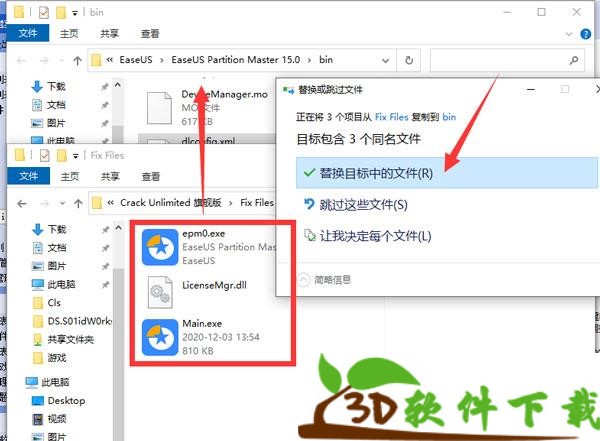Go up one level in bin window
Image resolution: width=600 pixels, height=441 pixels.
tap(77, 60)
